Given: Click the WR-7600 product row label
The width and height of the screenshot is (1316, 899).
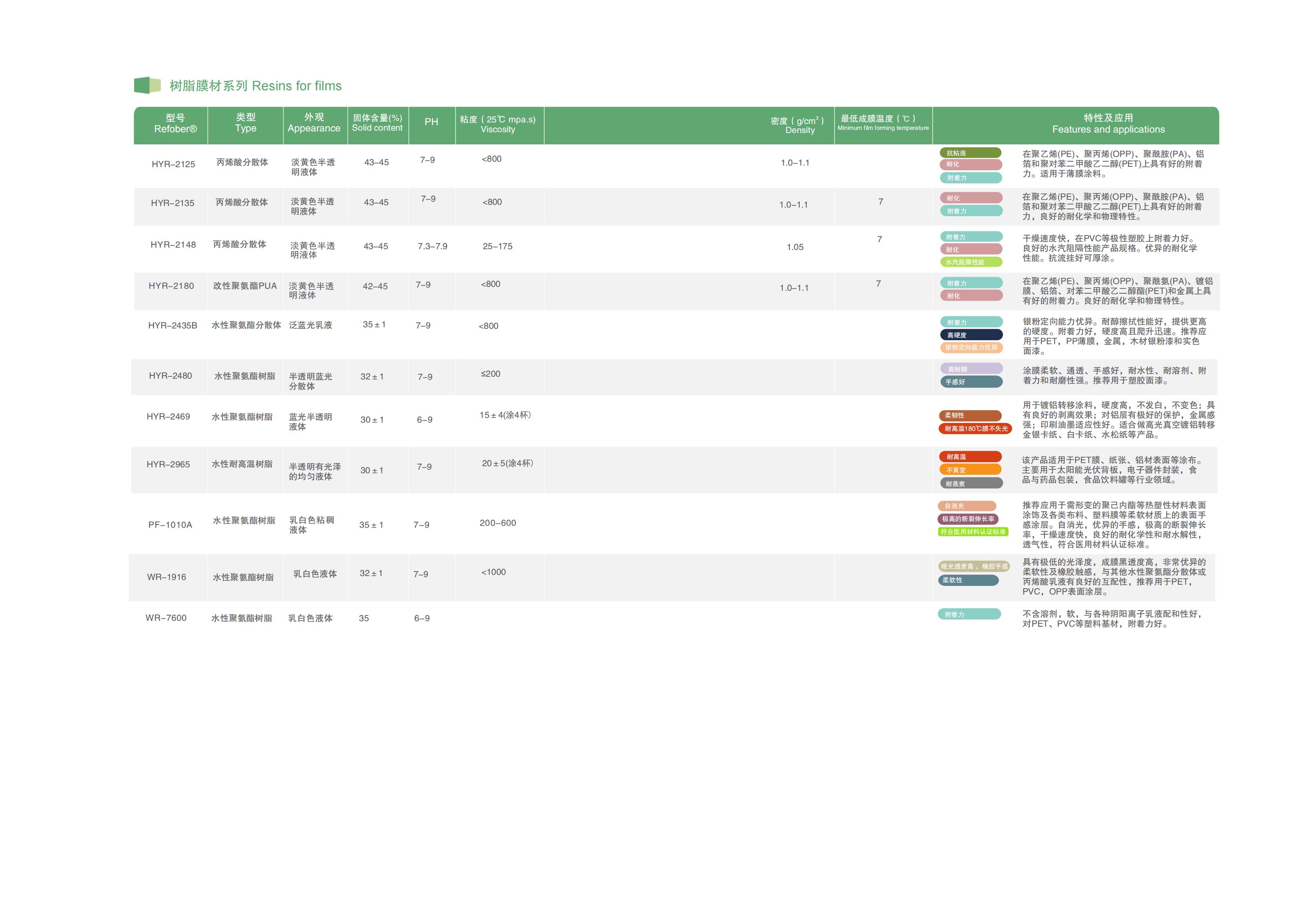Looking at the screenshot, I should point(166,618).
